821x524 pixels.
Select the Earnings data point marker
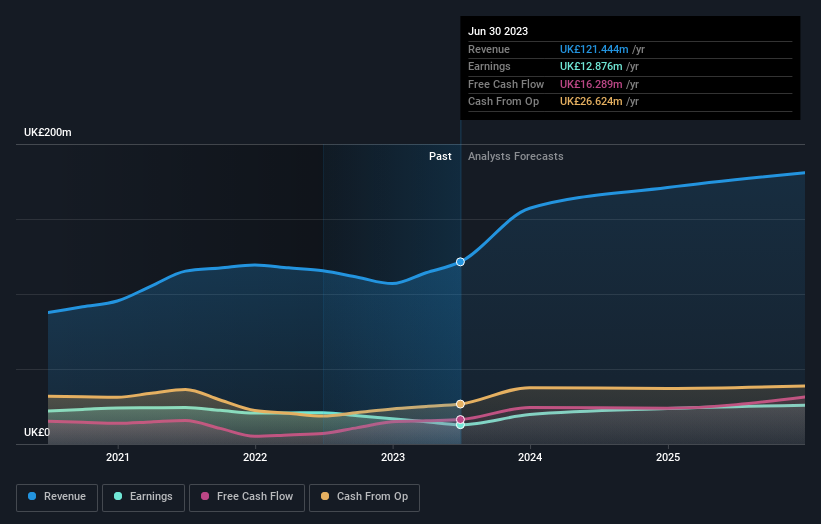pos(460,425)
